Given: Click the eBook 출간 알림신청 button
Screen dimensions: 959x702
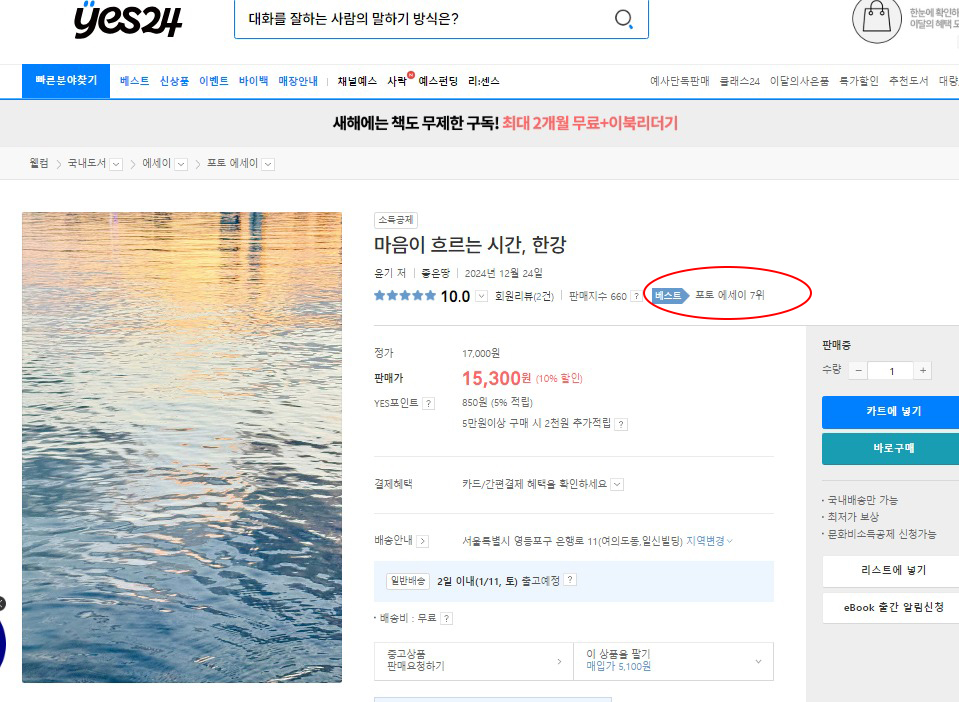Looking at the screenshot, I should [x=890, y=608].
